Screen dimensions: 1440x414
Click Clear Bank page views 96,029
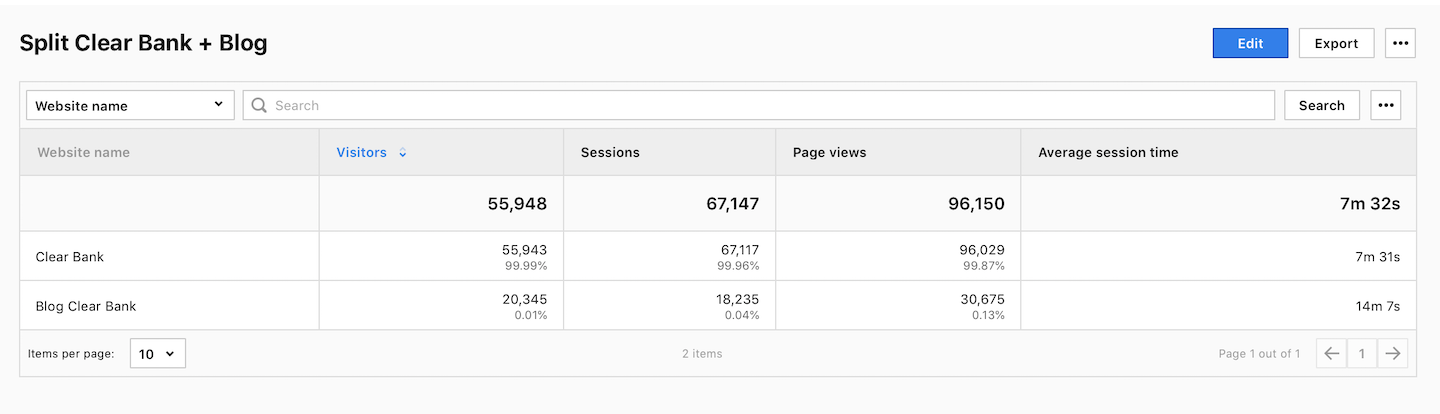[982, 249]
